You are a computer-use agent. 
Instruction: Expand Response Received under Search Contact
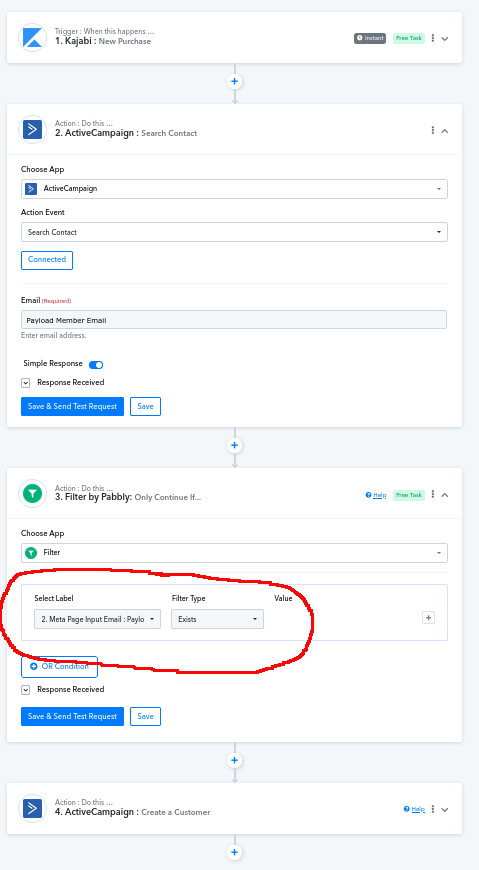tap(26, 383)
